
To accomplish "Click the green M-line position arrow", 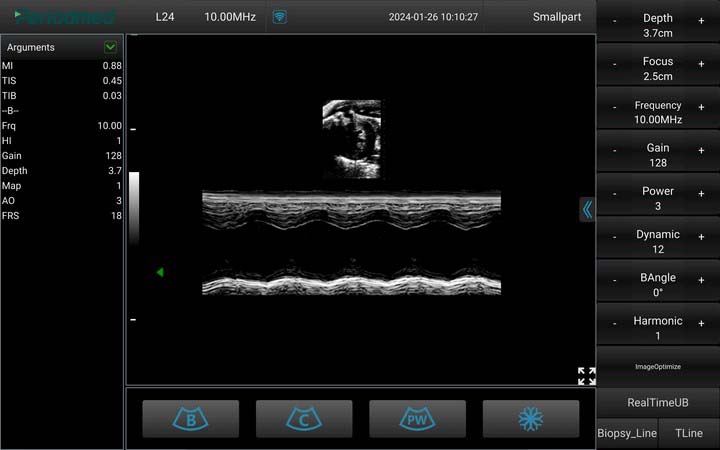I will point(159,272).
